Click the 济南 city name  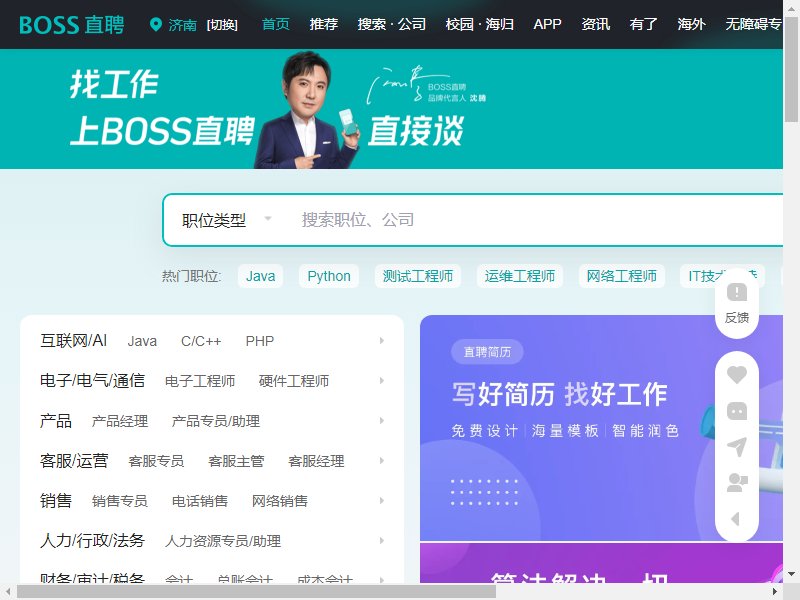coord(183,25)
